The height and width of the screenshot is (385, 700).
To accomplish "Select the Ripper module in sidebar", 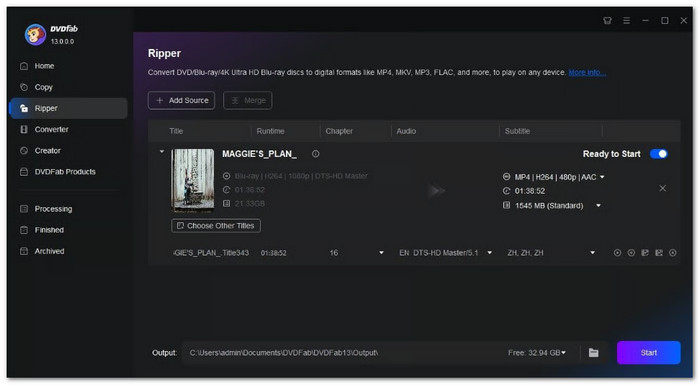I will click(68, 108).
